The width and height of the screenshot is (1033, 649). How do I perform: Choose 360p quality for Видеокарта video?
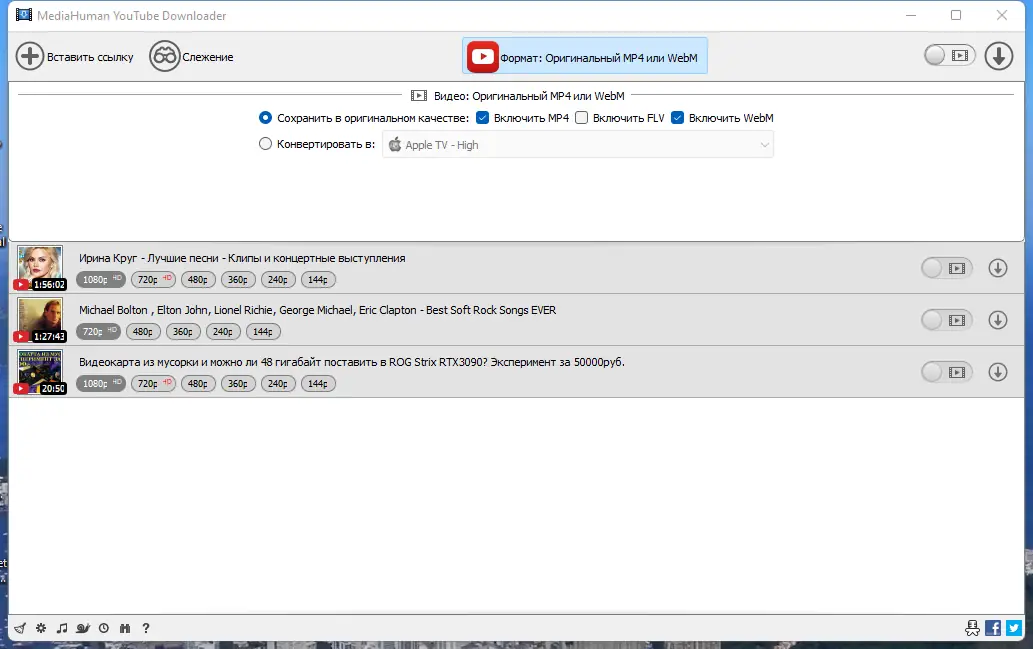coord(238,383)
